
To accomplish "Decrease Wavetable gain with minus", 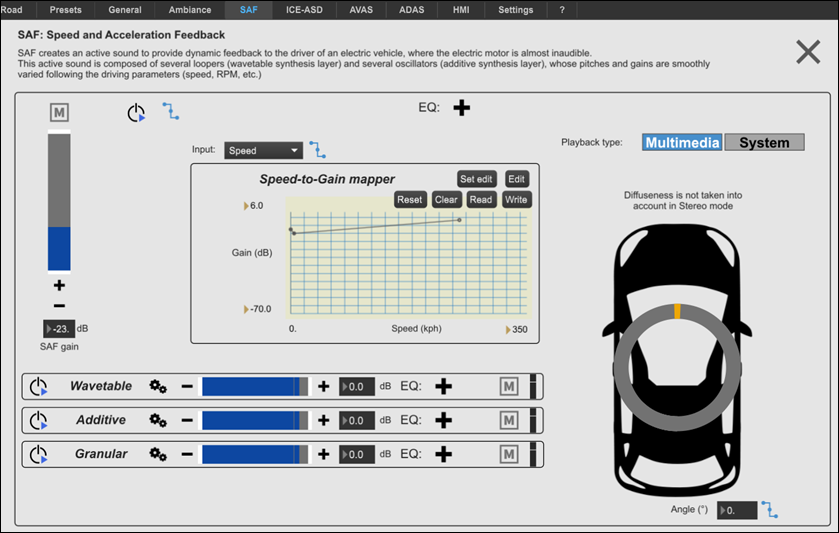I will [187, 386].
